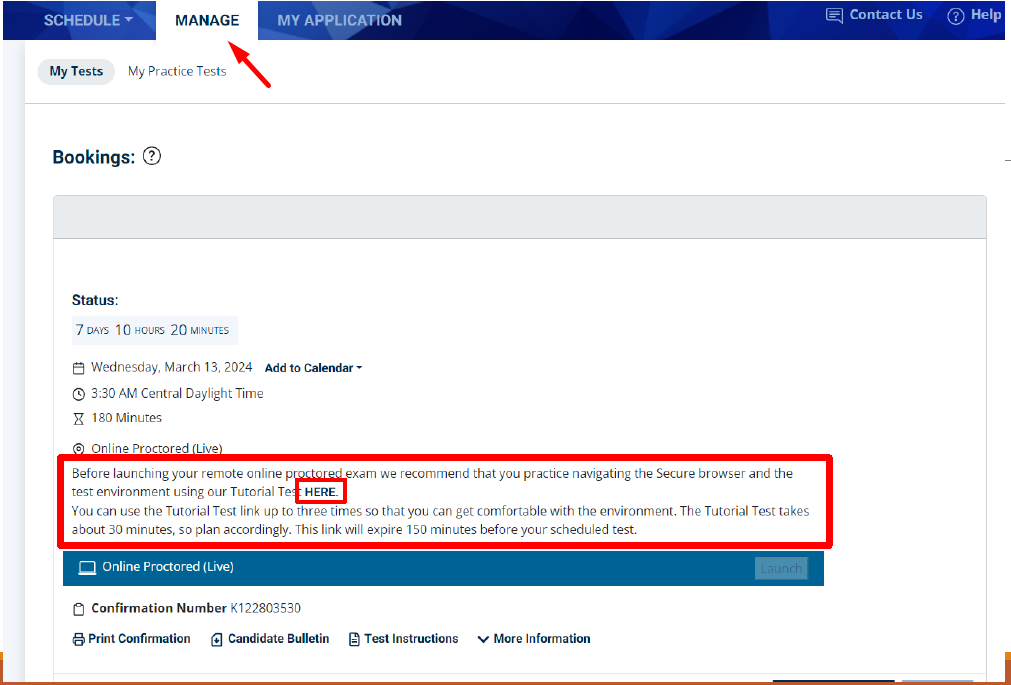Expand the Add to Calendar dropdown

coord(313,368)
